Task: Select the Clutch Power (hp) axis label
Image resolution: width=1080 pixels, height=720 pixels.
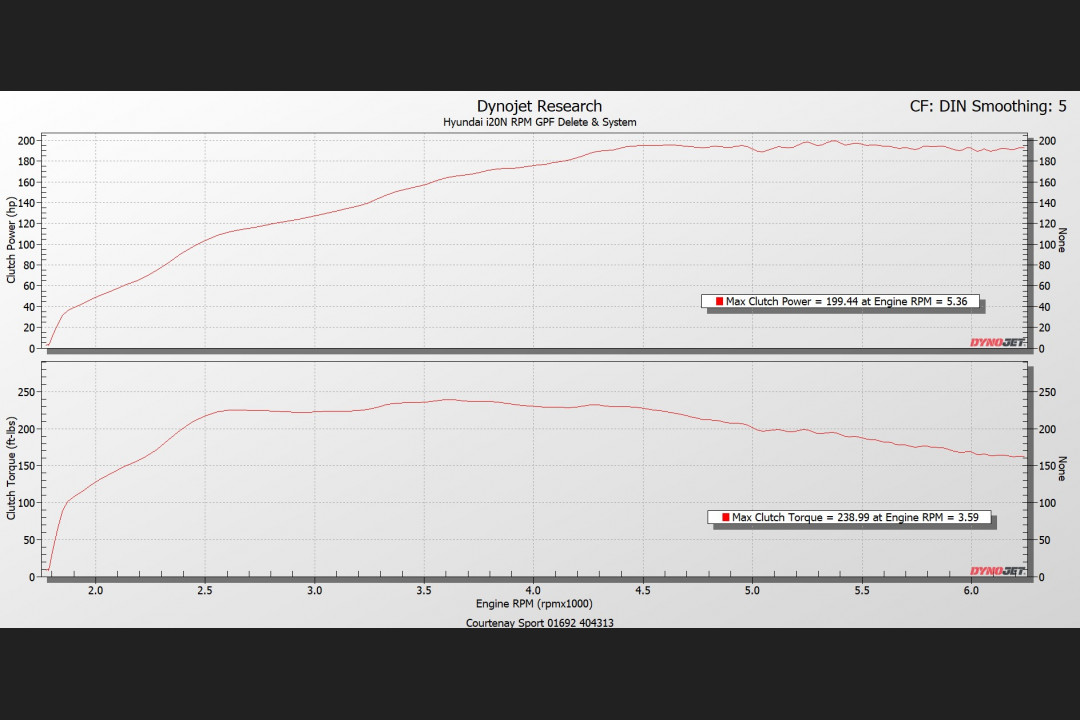Action: coord(11,240)
